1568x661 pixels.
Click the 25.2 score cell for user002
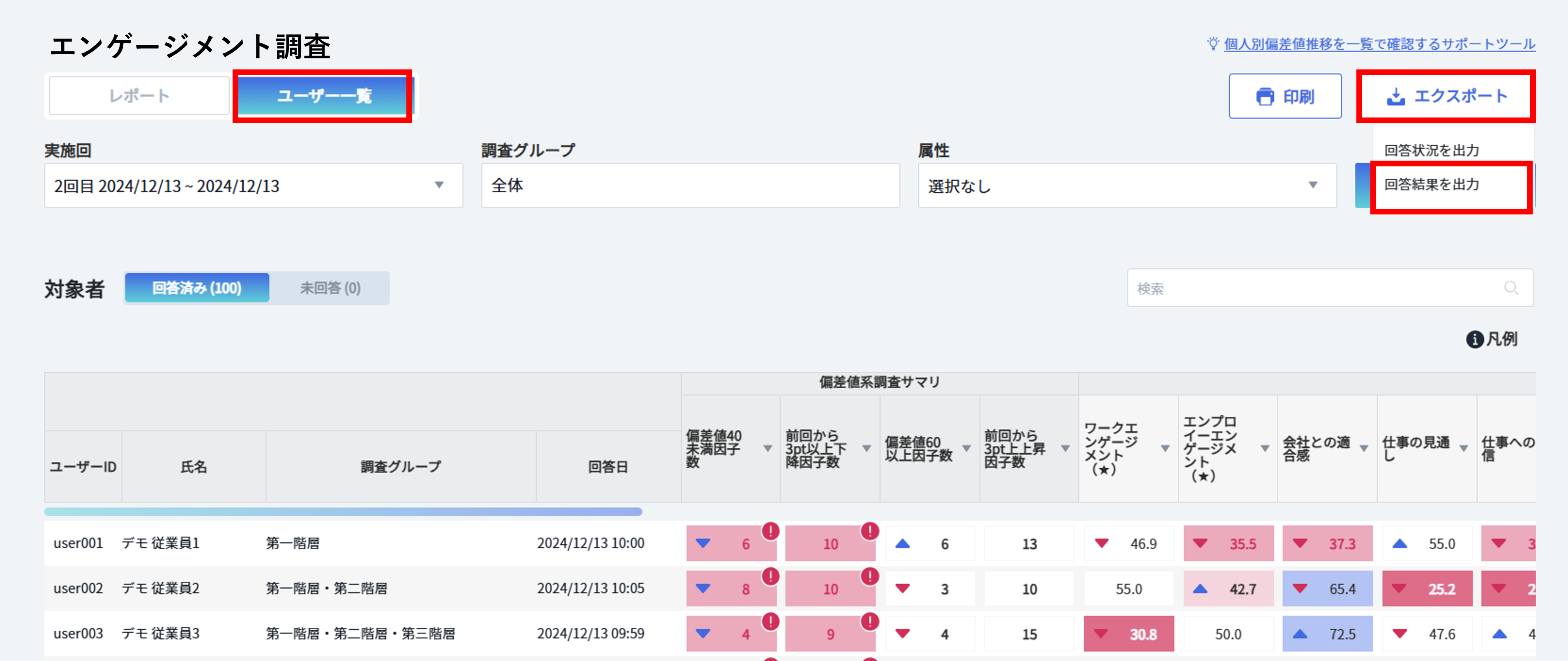tap(1427, 589)
